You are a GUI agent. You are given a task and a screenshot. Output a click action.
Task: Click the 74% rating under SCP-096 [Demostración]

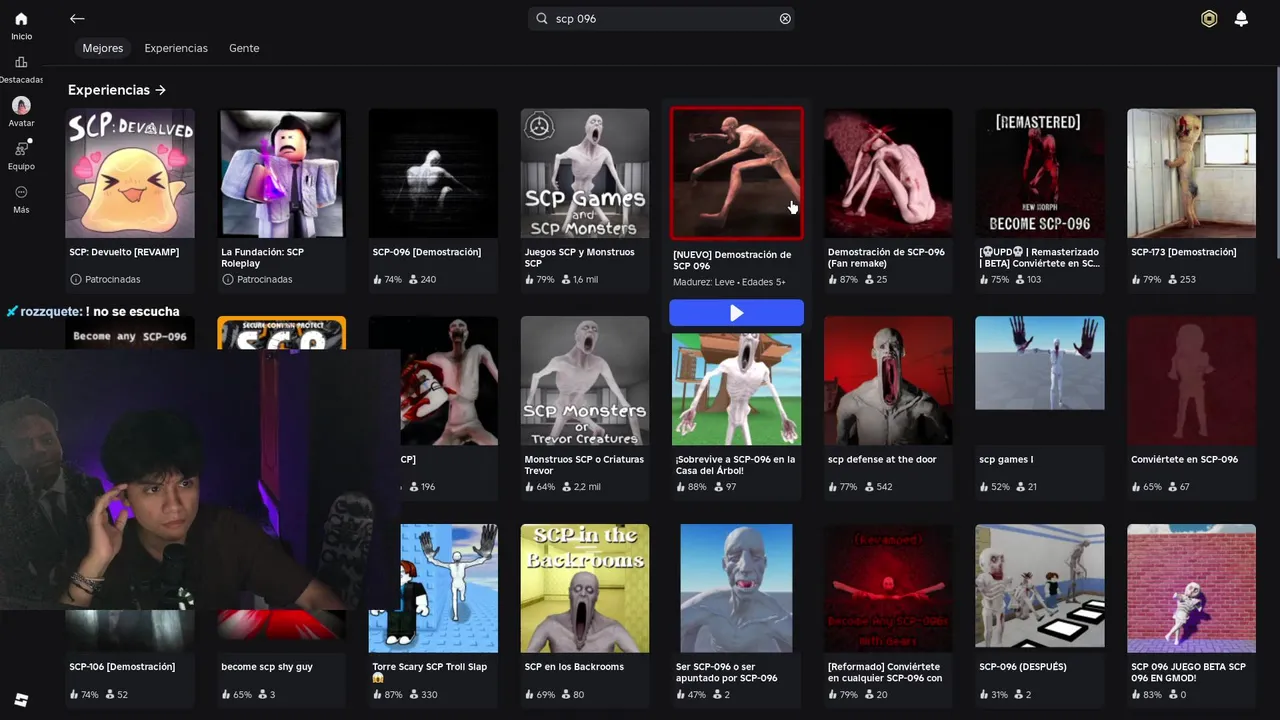(387, 280)
